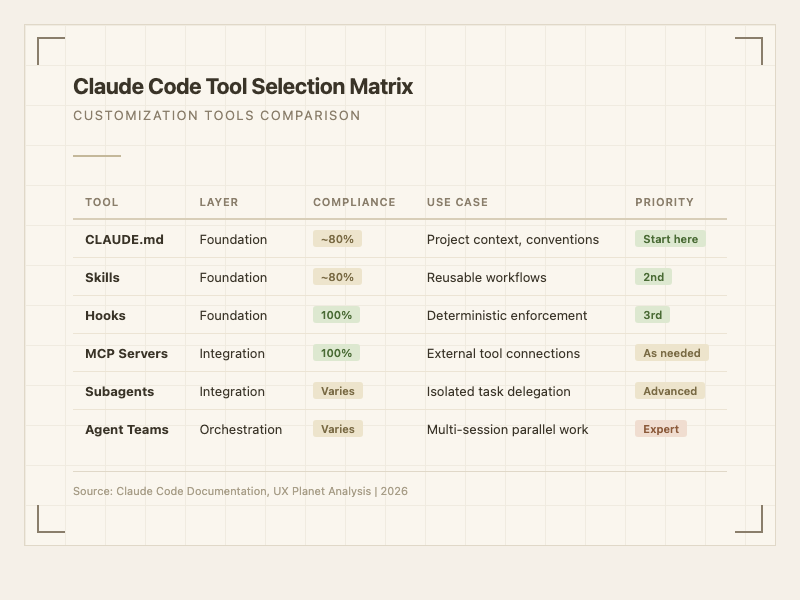Select the red "Expert" priority badge
Screen dimensions: 800x600
[x=660, y=429]
